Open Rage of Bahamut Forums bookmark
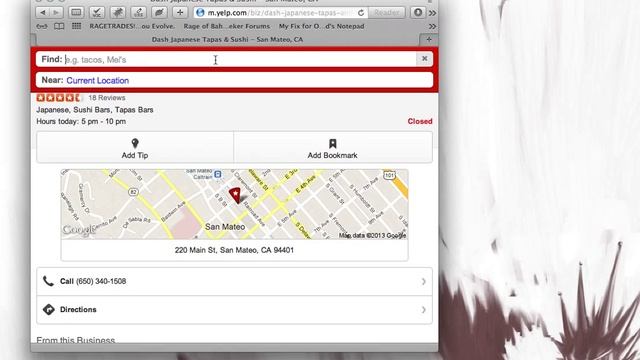The image size is (640, 360). pos(227,26)
